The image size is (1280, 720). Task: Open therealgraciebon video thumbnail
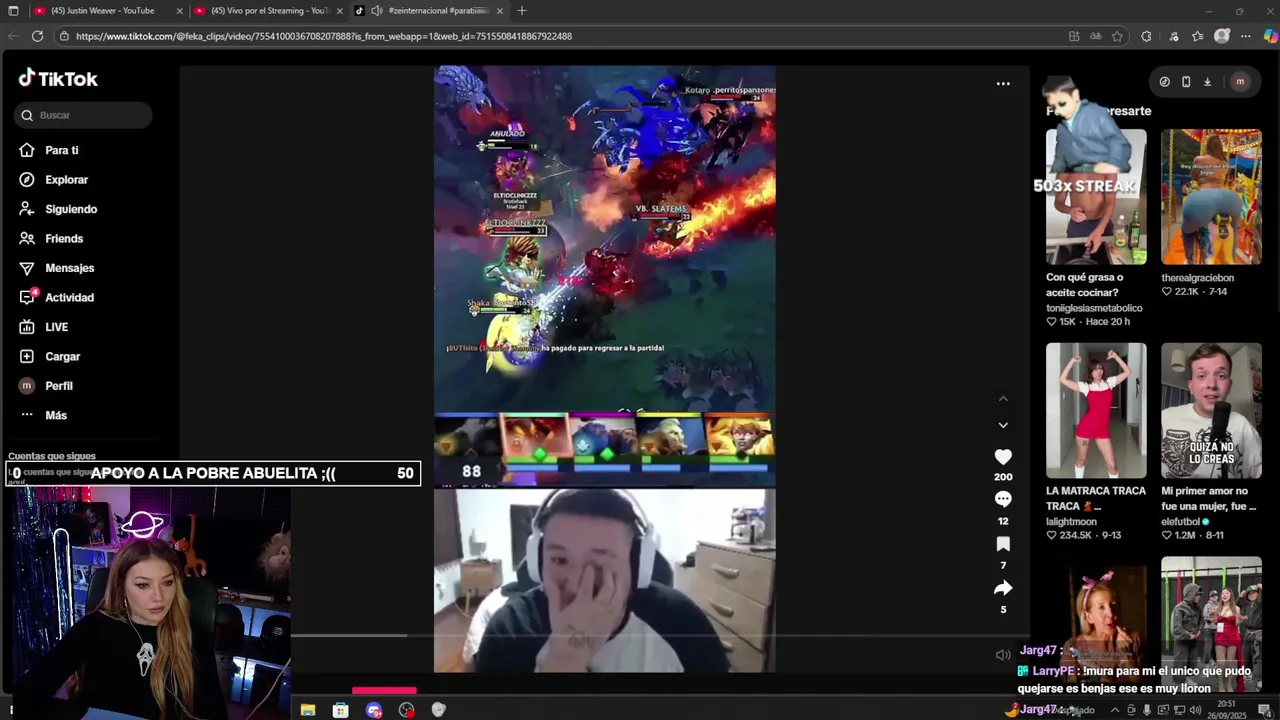pyautogui.click(x=1211, y=196)
